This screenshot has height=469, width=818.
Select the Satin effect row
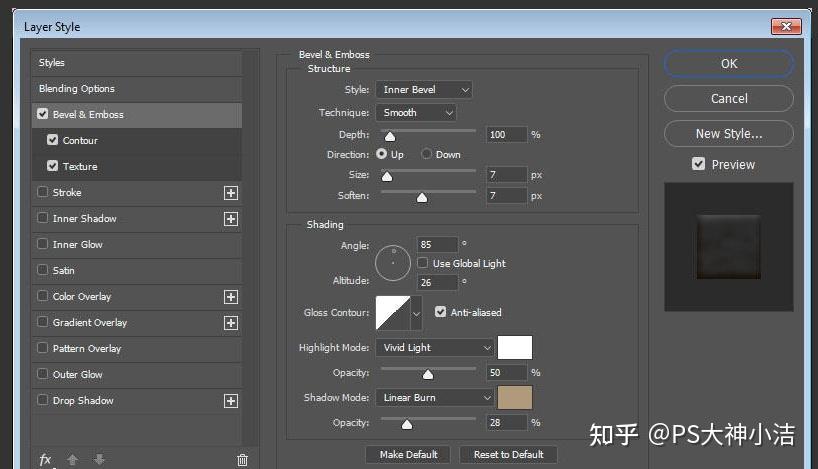(x=137, y=271)
